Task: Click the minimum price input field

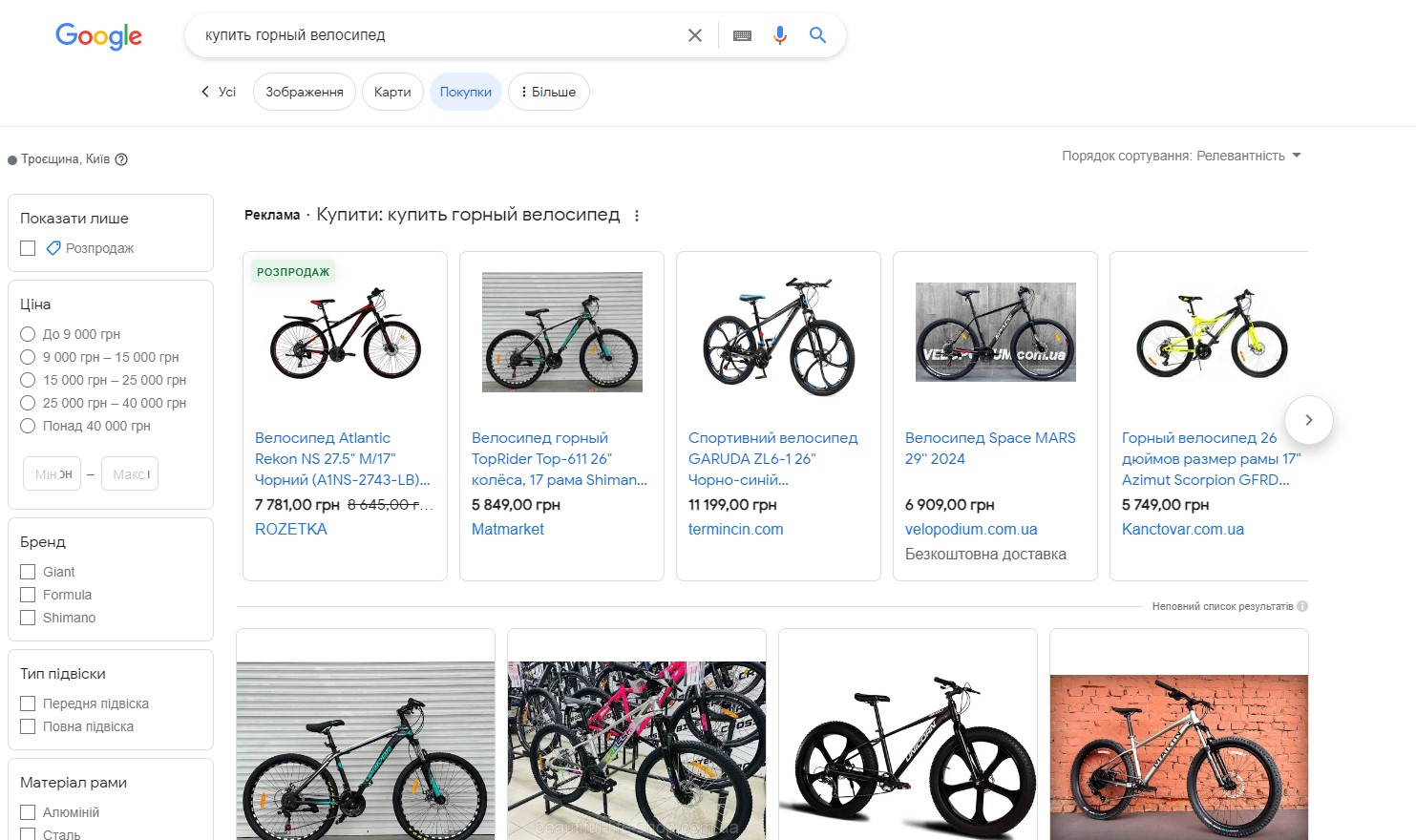Action: 52,473
